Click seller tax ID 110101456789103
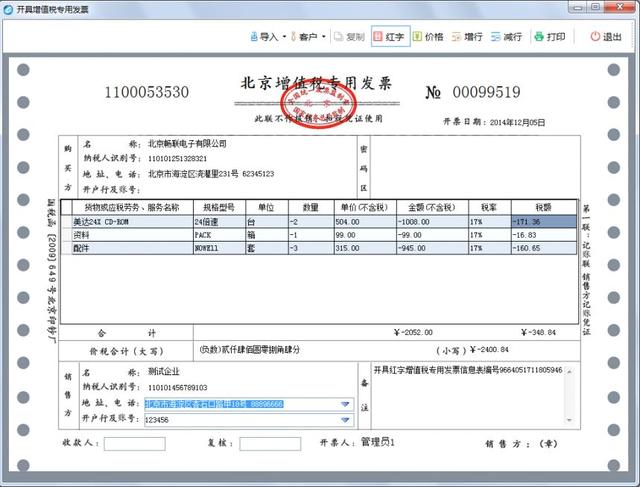Viewport: 640px width, 487px height. pos(177,387)
